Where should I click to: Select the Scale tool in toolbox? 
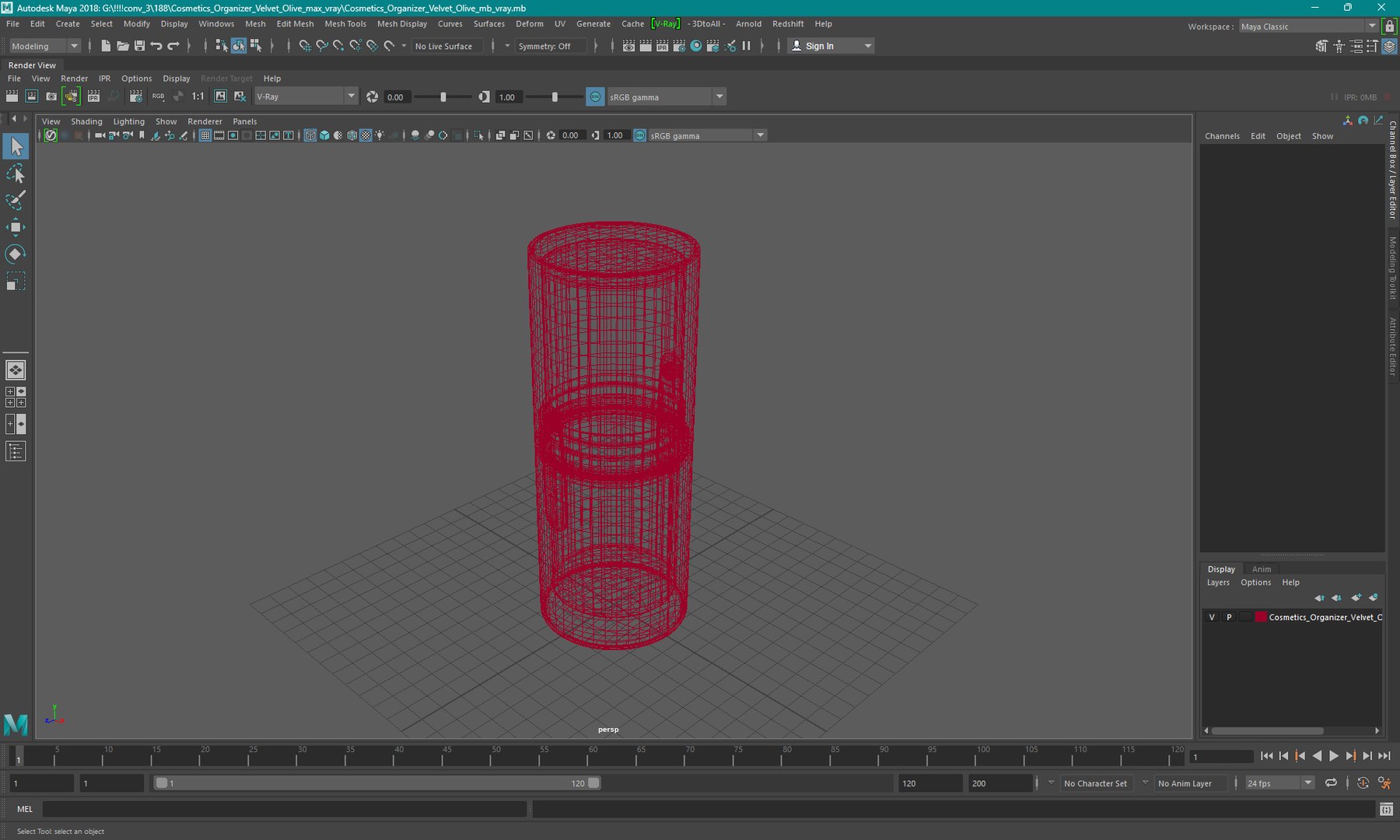click(16, 281)
